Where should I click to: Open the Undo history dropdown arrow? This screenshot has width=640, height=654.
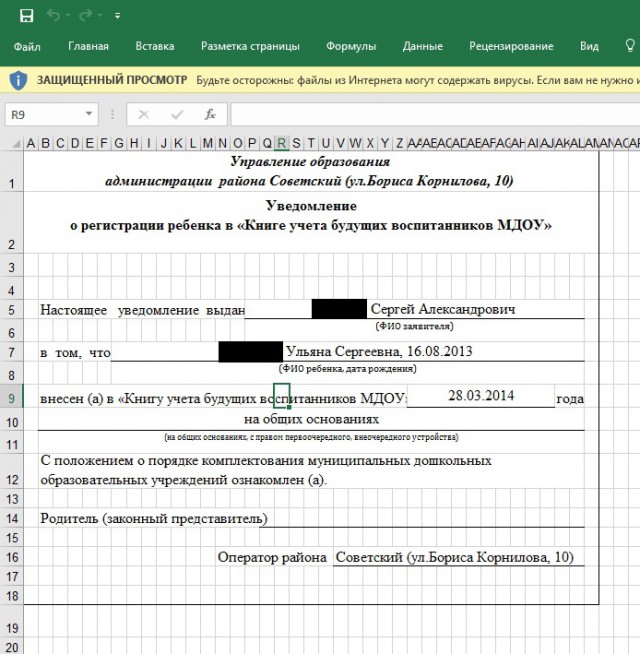point(68,15)
